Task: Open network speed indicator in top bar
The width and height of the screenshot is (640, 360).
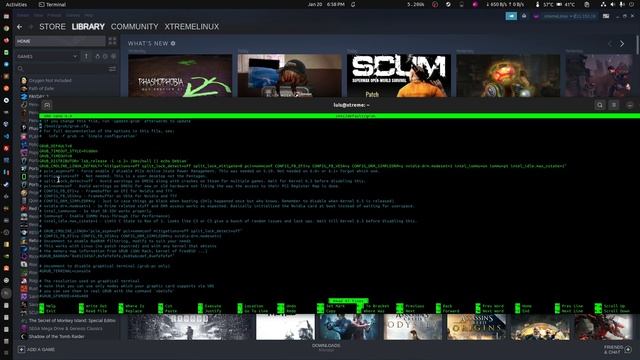Action: coord(505,4)
